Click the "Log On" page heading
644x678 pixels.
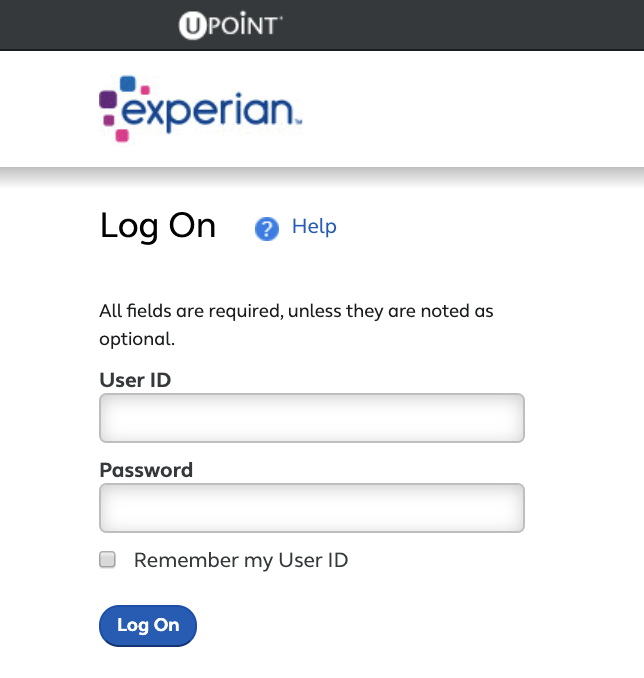(x=158, y=226)
